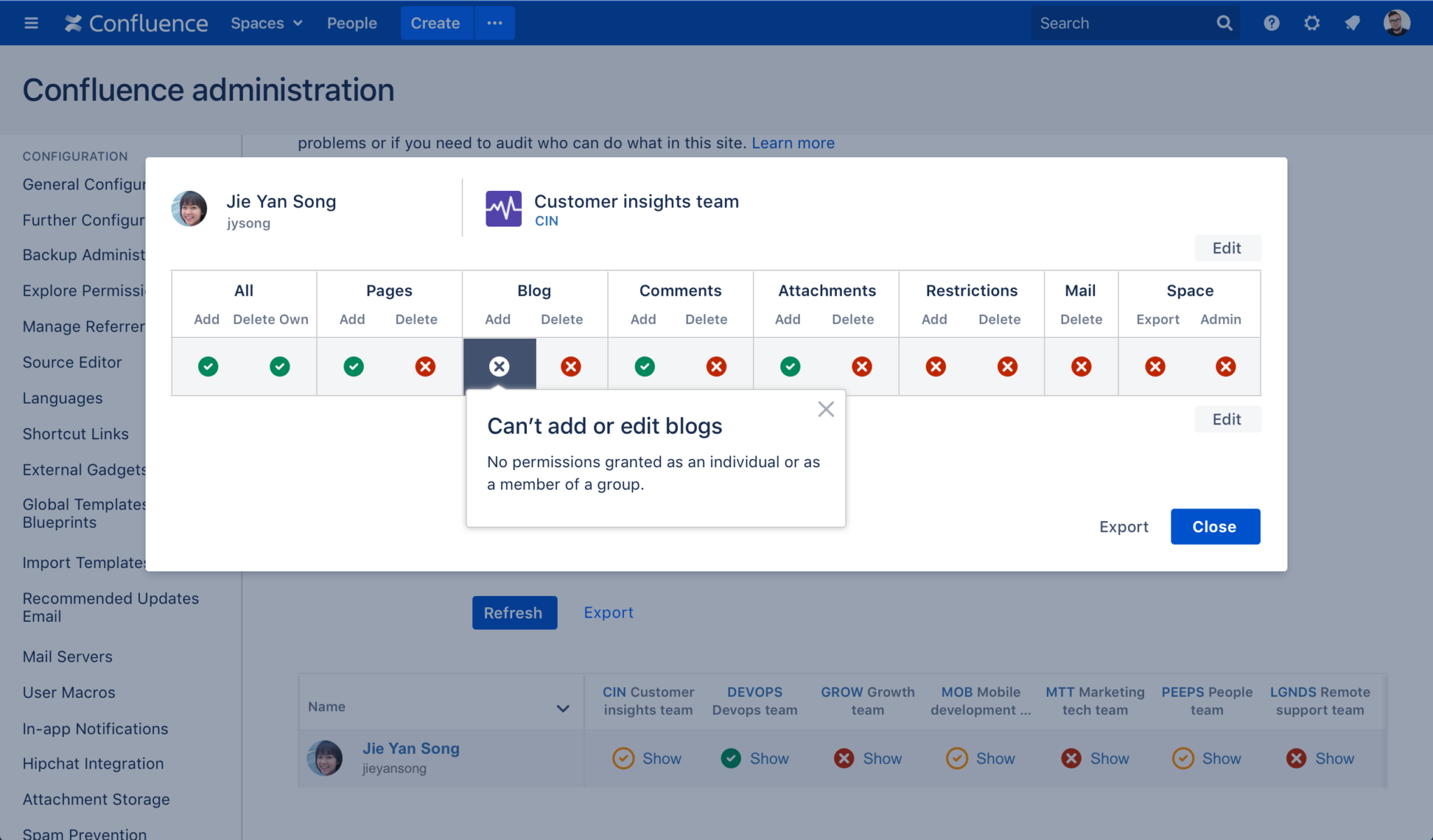Click Jie Yan Song avatar in table row
1433x840 pixels.
[x=325, y=758]
